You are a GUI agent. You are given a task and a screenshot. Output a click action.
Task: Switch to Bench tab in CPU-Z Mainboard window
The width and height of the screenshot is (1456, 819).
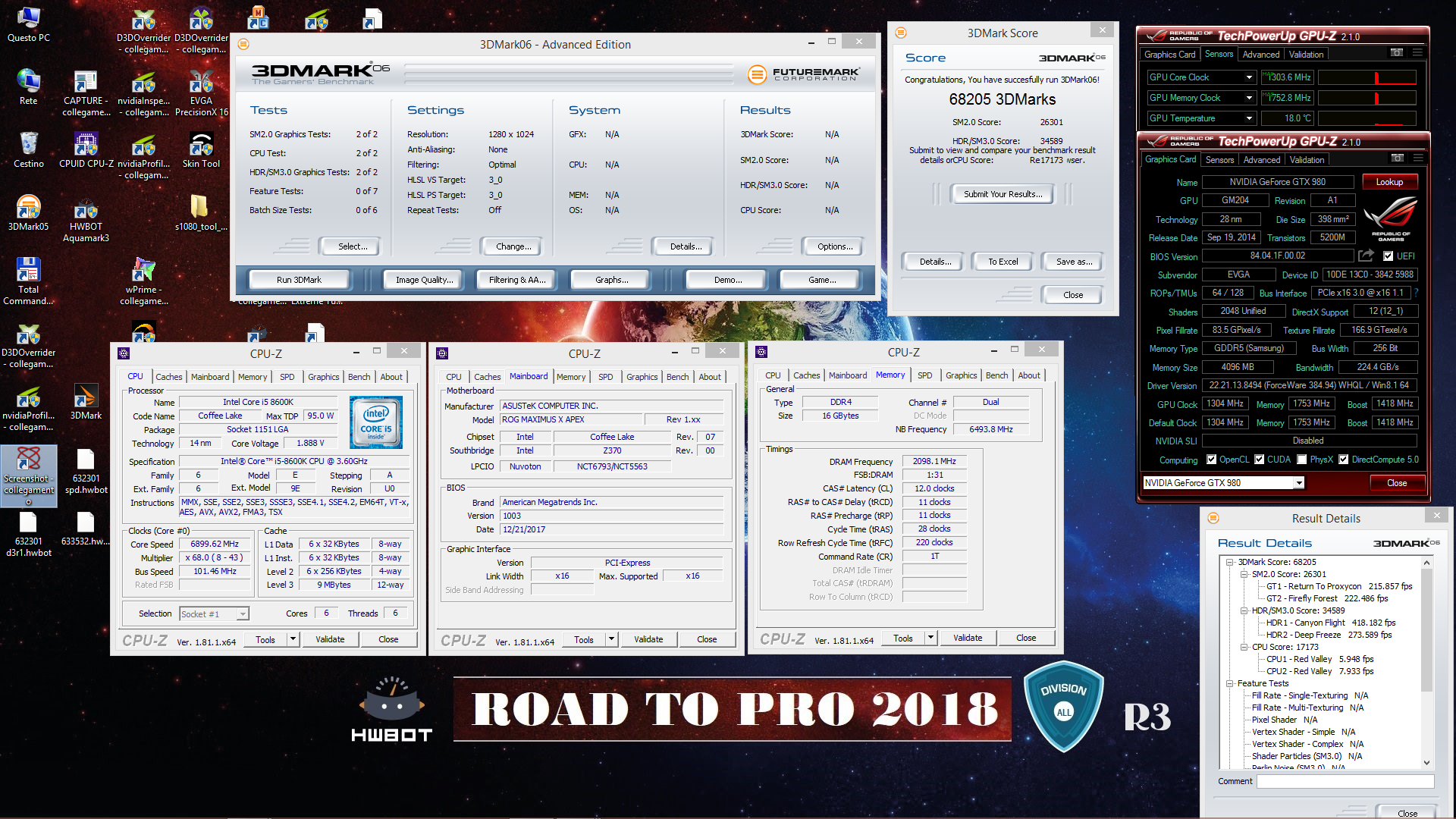pyautogui.click(x=677, y=377)
